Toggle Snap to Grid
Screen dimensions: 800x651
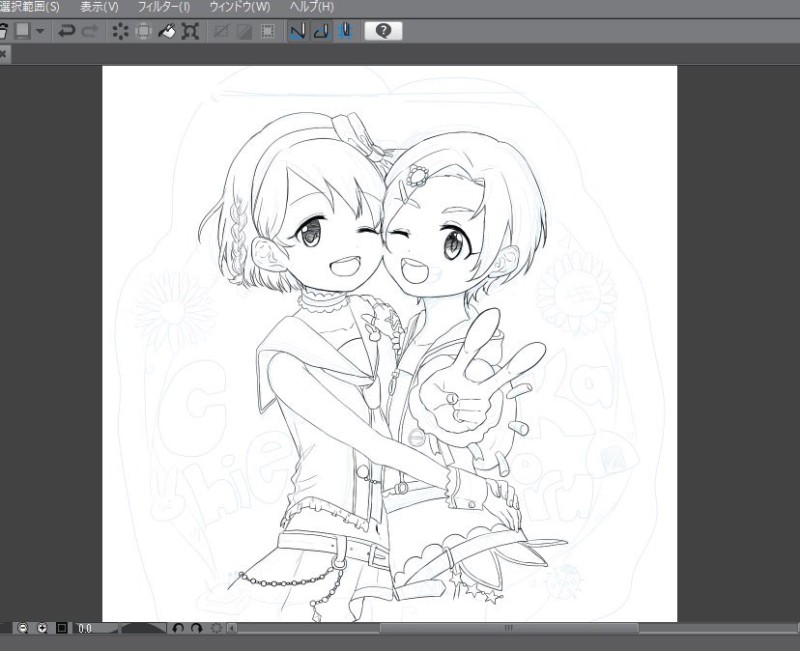click(x=345, y=31)
